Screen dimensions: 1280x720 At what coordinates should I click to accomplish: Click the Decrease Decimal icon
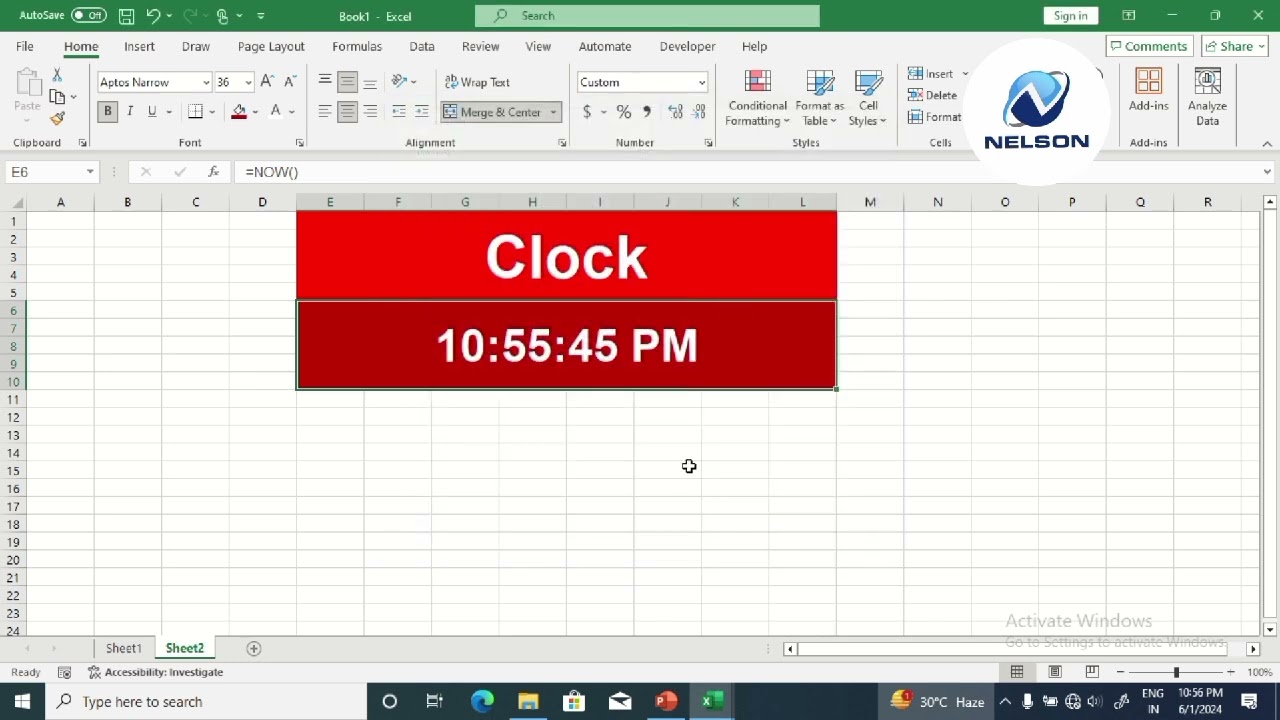(x=697, y=112)
